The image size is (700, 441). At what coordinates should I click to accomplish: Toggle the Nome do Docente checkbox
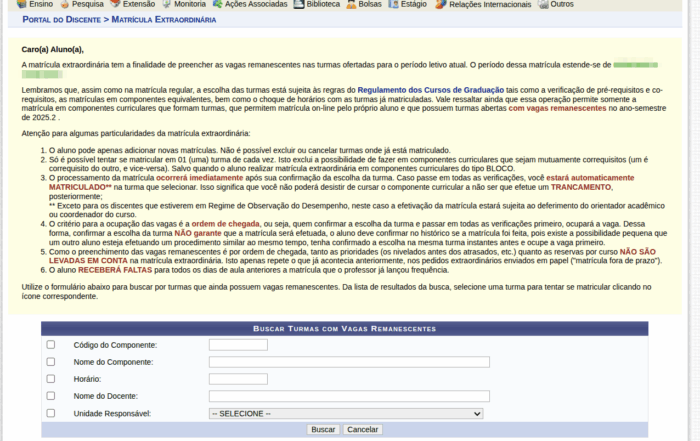pyautogui.click(x=51, y=396)
